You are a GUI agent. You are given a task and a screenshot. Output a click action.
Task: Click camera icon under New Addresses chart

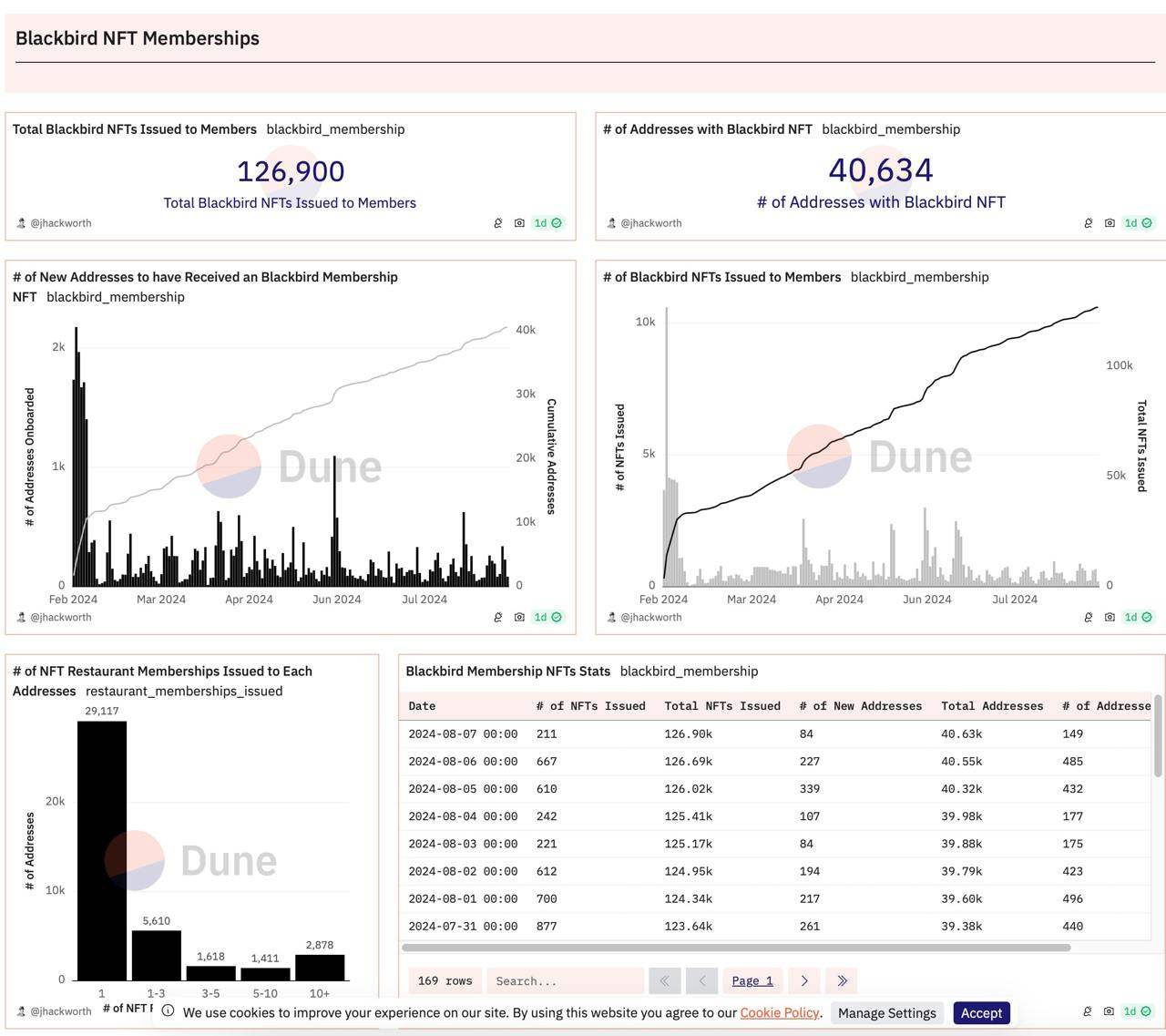click(x=519, y=617)
